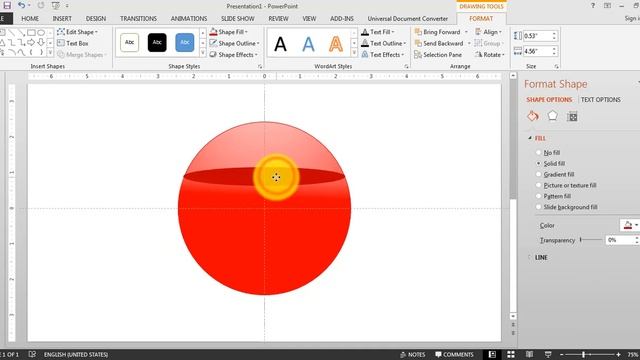This screenshot has width=640, height=360.
Task: Click the shape height input field
Action: 537,36
